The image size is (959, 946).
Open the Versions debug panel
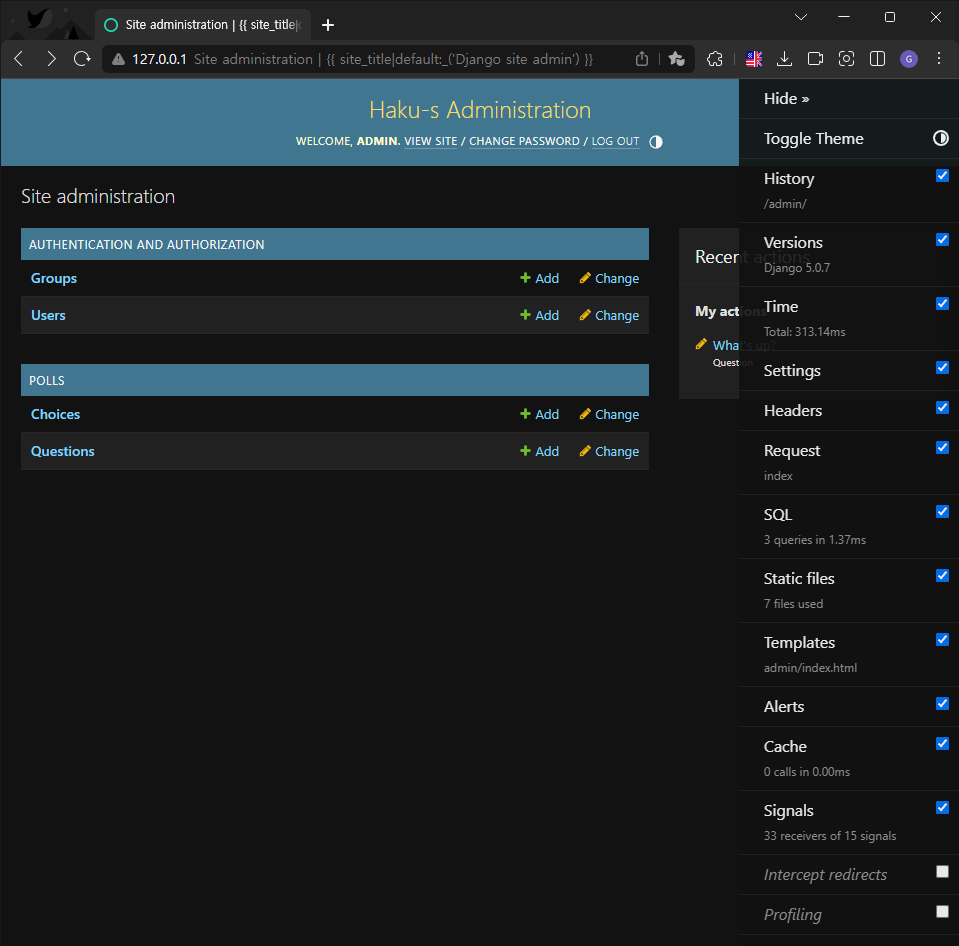click(793, 243)
